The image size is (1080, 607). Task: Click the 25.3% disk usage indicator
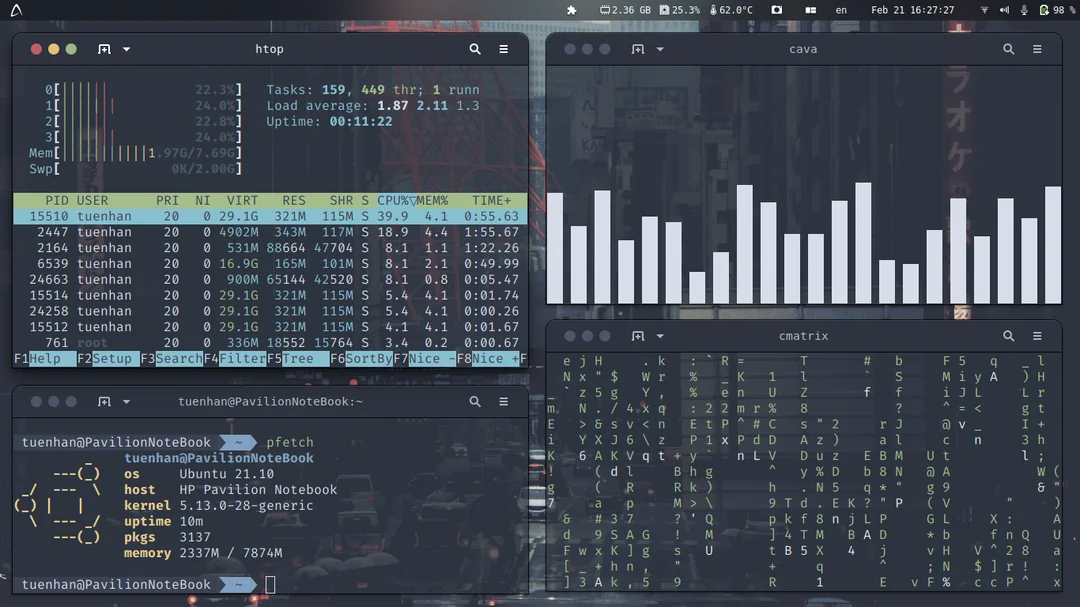[679, 10]
